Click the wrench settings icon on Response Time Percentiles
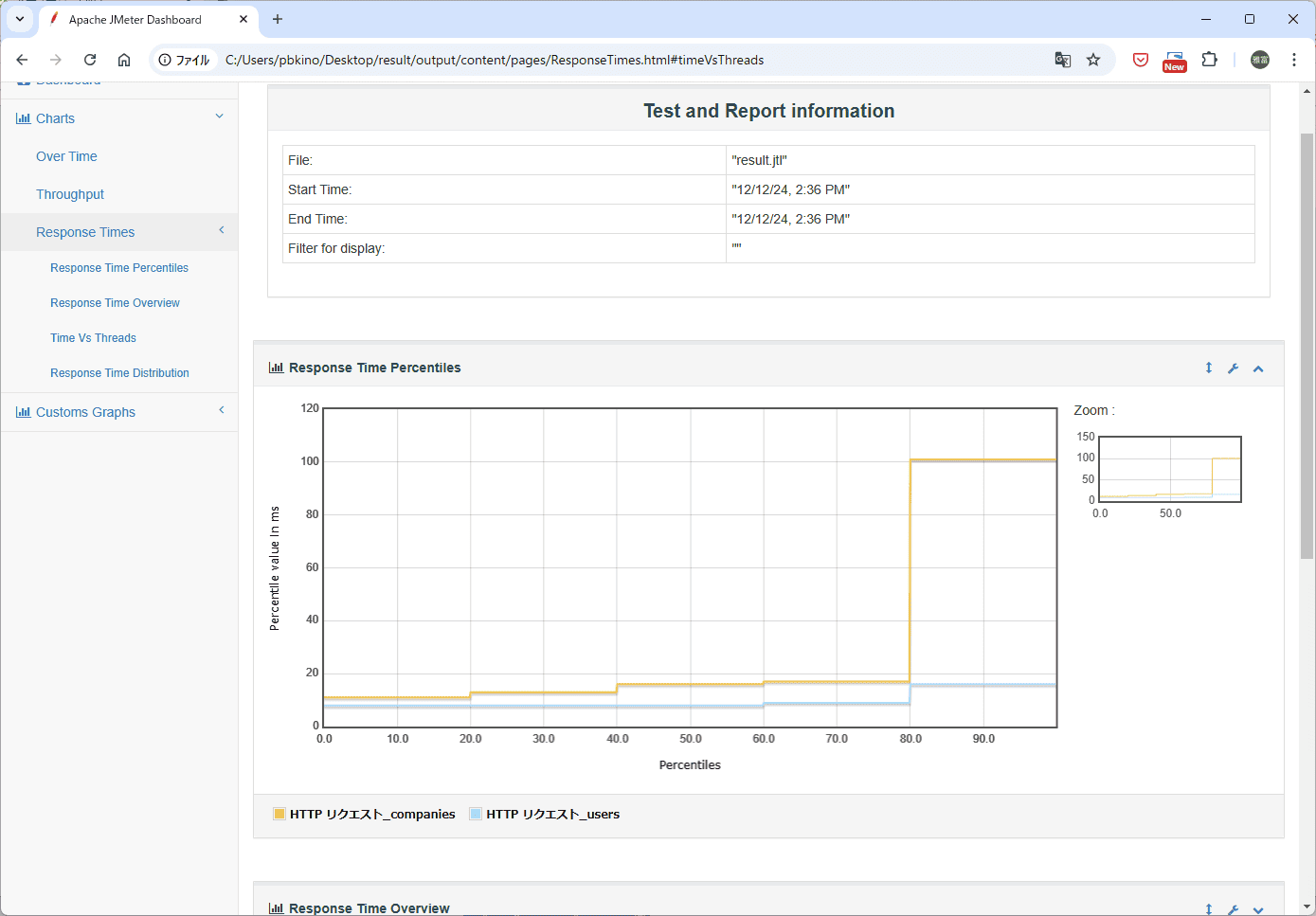The height and width of the screenshot is (916, 1316). pyautogui.click(x=1233, y=368)
